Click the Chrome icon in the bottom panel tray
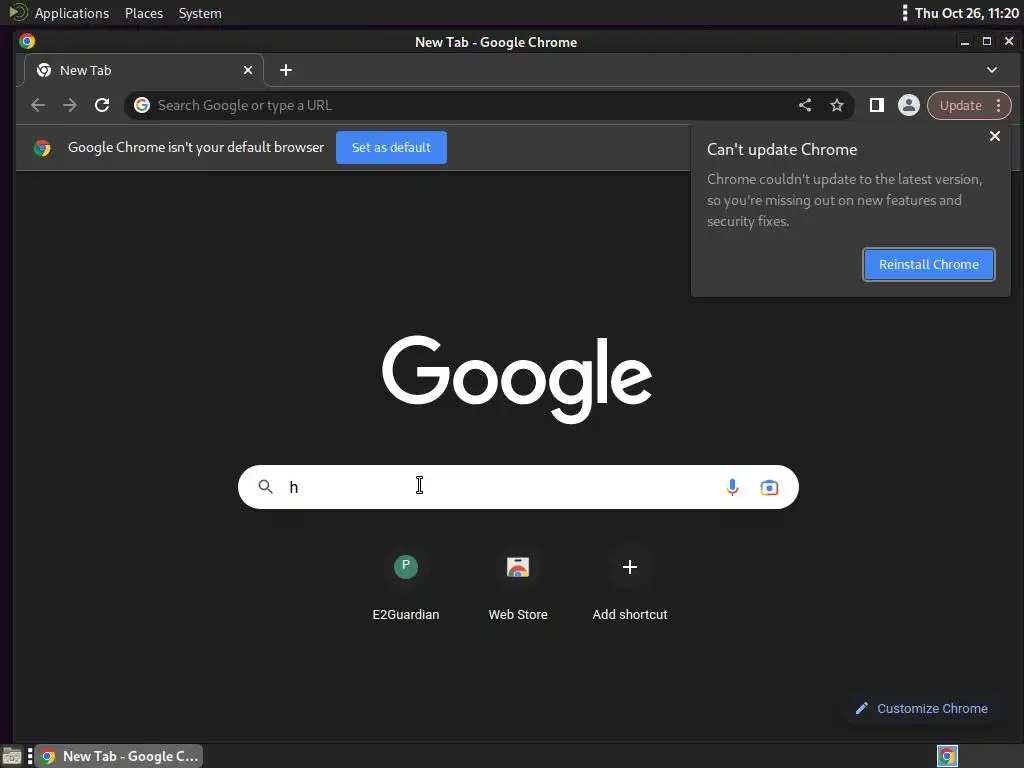The image size is (1024, 768). click(x=947, y=756)
